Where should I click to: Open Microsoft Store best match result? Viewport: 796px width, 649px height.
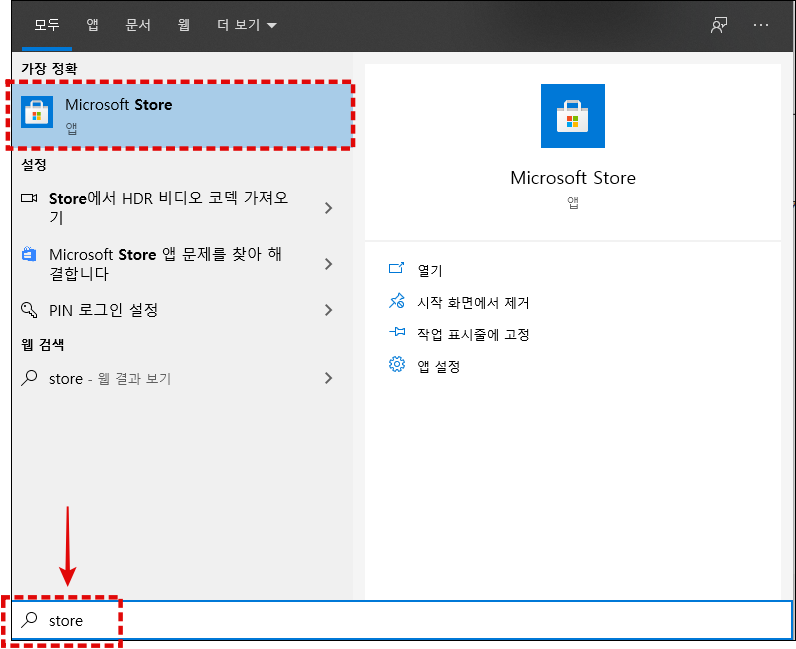[182, 115]
